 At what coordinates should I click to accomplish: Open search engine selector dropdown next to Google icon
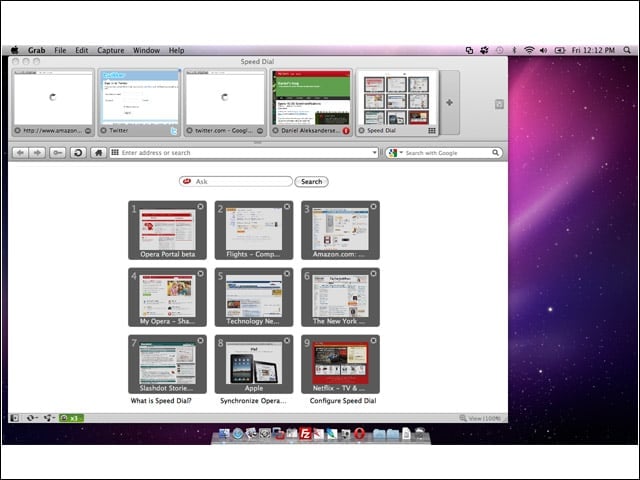click(401, 153)
